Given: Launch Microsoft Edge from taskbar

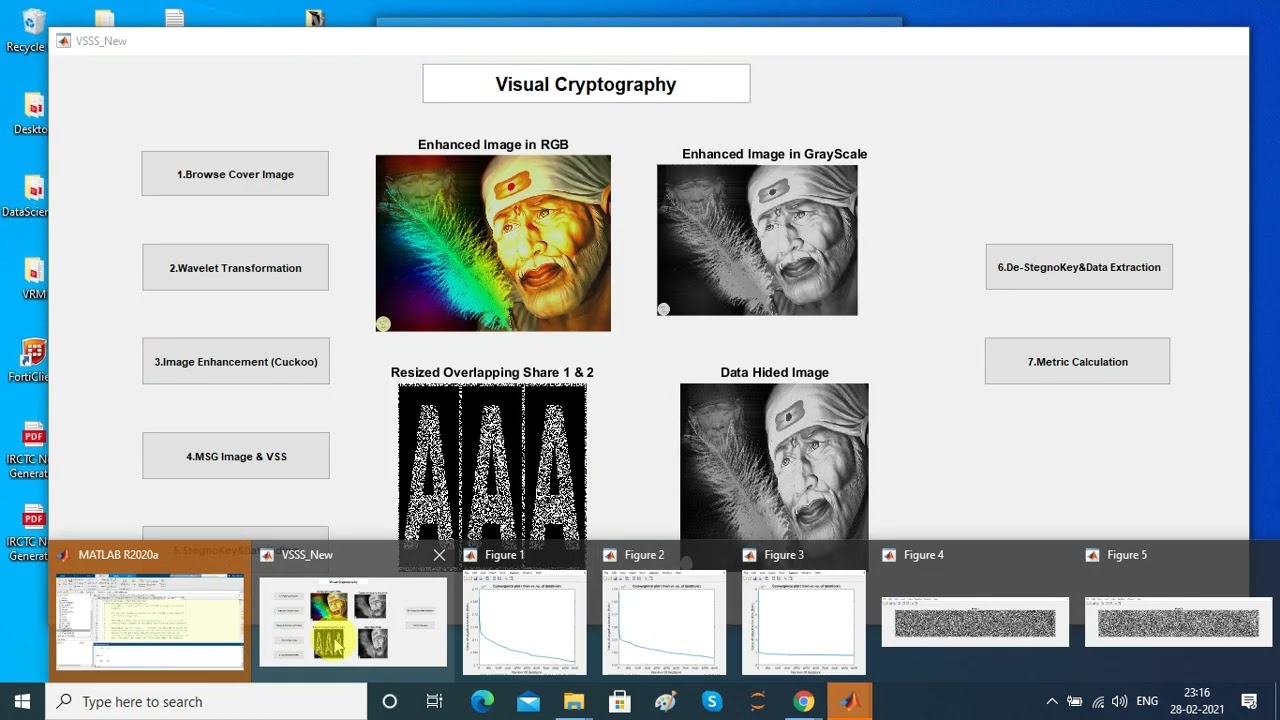Looking at the screenshot, I should point(482,701).
